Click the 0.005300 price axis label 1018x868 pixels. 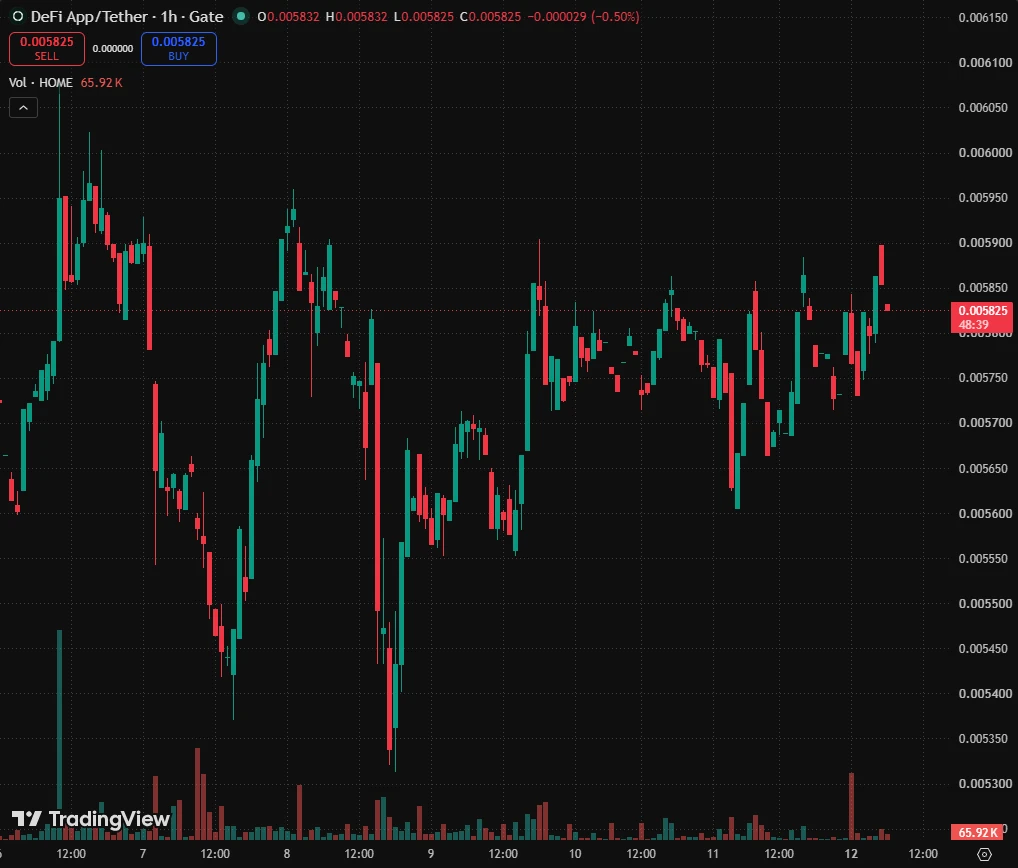coord(985,784)
